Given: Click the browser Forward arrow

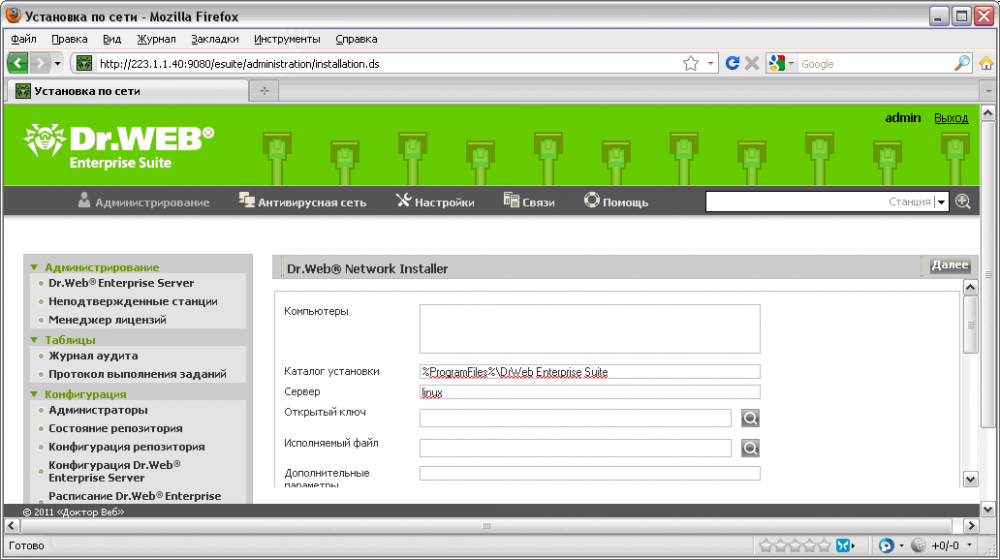Looking at the screenshot, I should [x=40, y=63].
